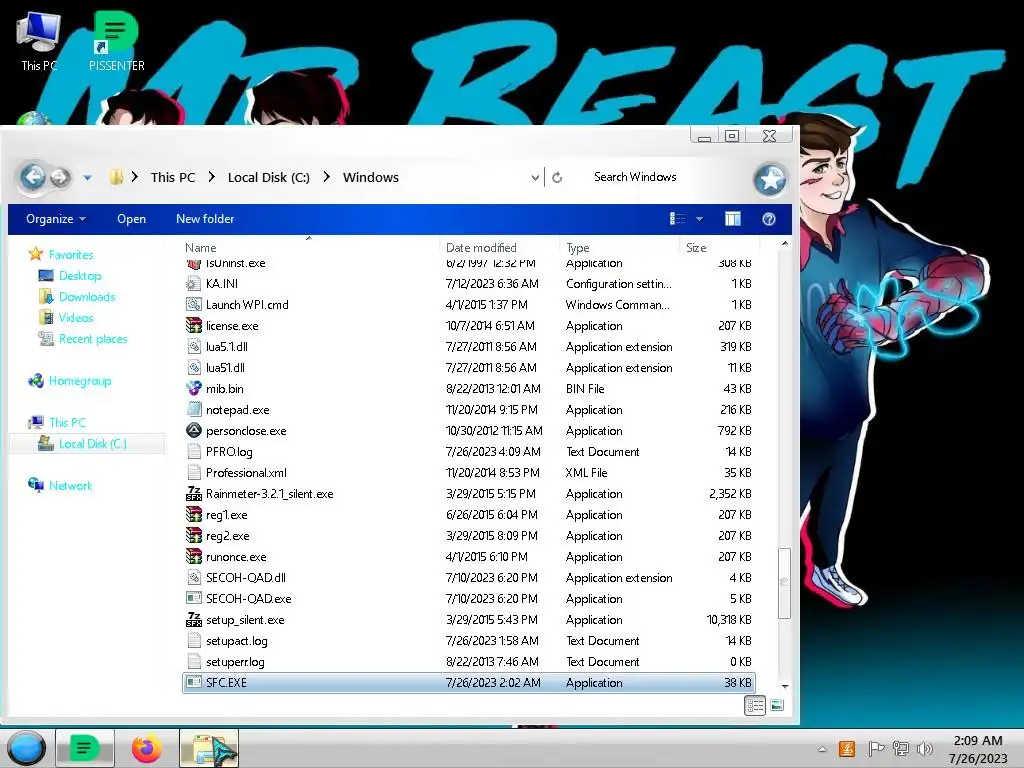Toggle the preview pane icon
Screen dimensions: 1024x768
pos(733,219)
